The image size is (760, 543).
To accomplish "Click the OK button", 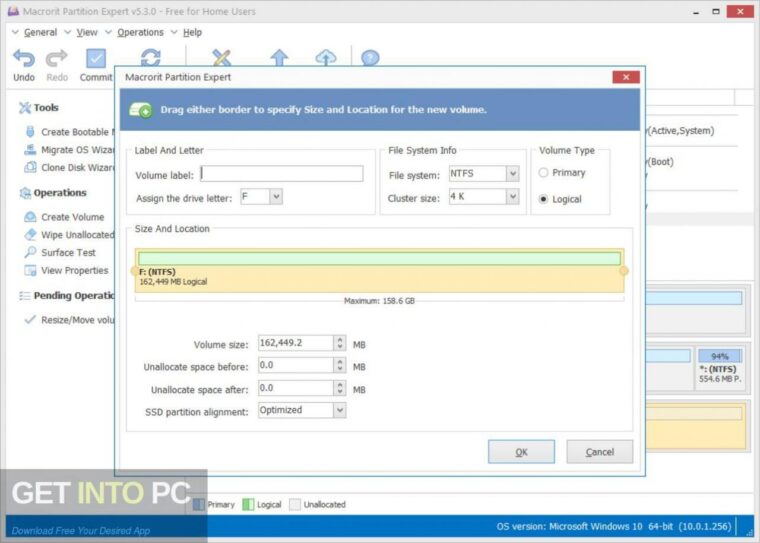I will pyautogui.click(x=522, y=452).
